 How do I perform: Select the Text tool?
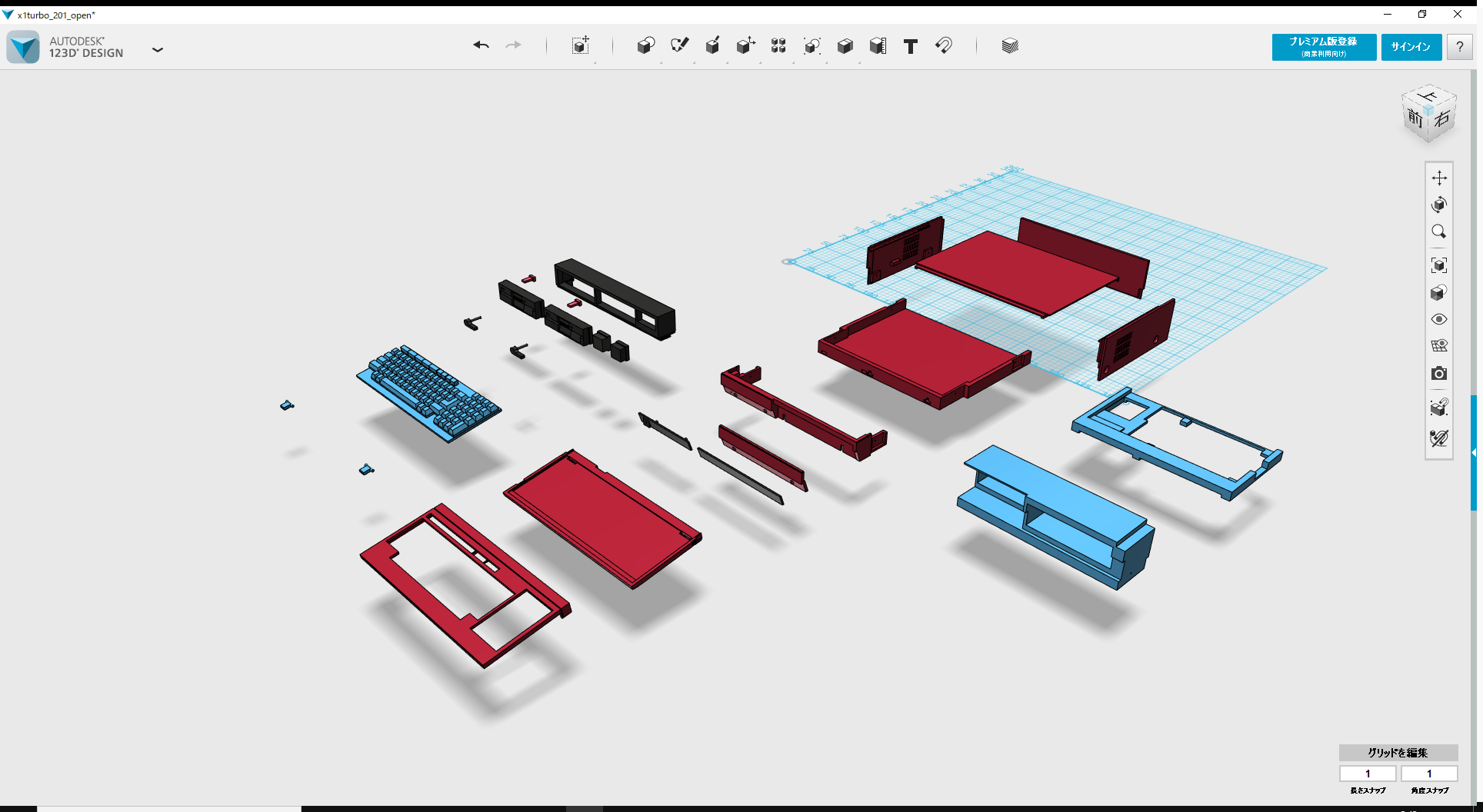(911, 46)
